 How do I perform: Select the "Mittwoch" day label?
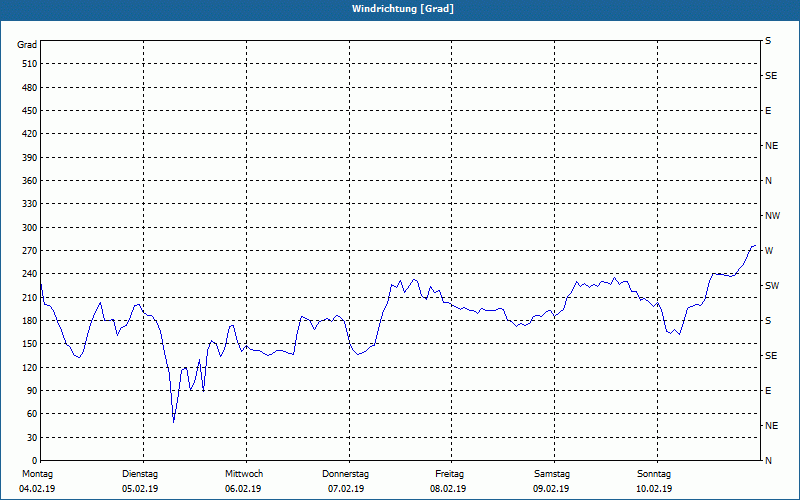[x=244, y=474]
